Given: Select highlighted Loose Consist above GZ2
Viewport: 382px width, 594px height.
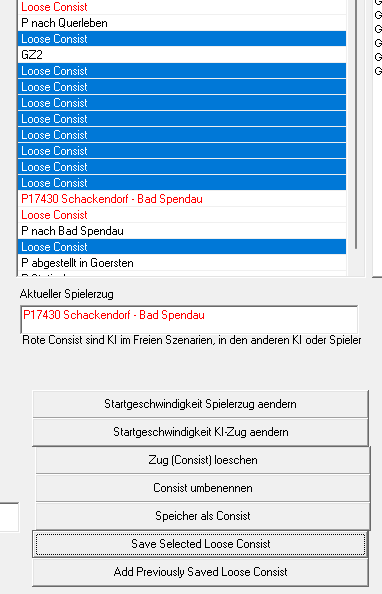Looking at the screenshot, I should (x=182, y=39).
